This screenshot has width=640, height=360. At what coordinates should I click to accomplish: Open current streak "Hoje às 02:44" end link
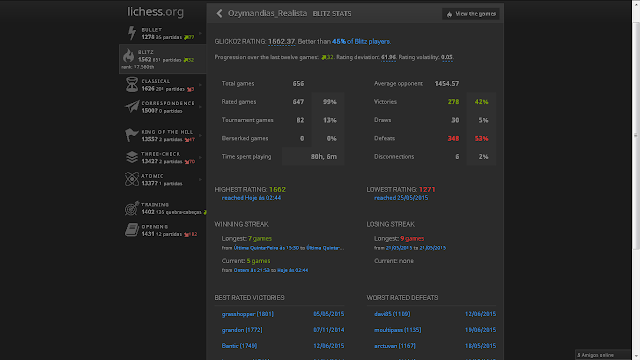(293, 270)
